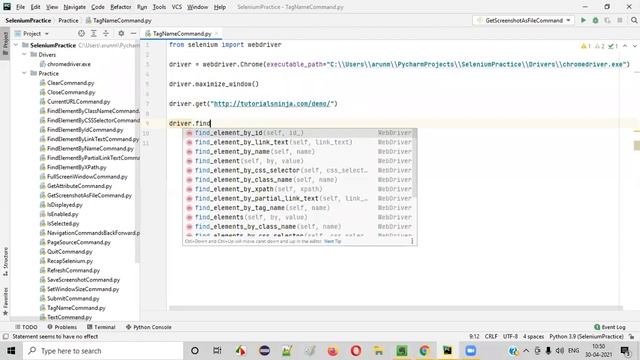640x360 pixels.
Task: Click collapse all icon in Project panel
Action: [x=106, y=33]
